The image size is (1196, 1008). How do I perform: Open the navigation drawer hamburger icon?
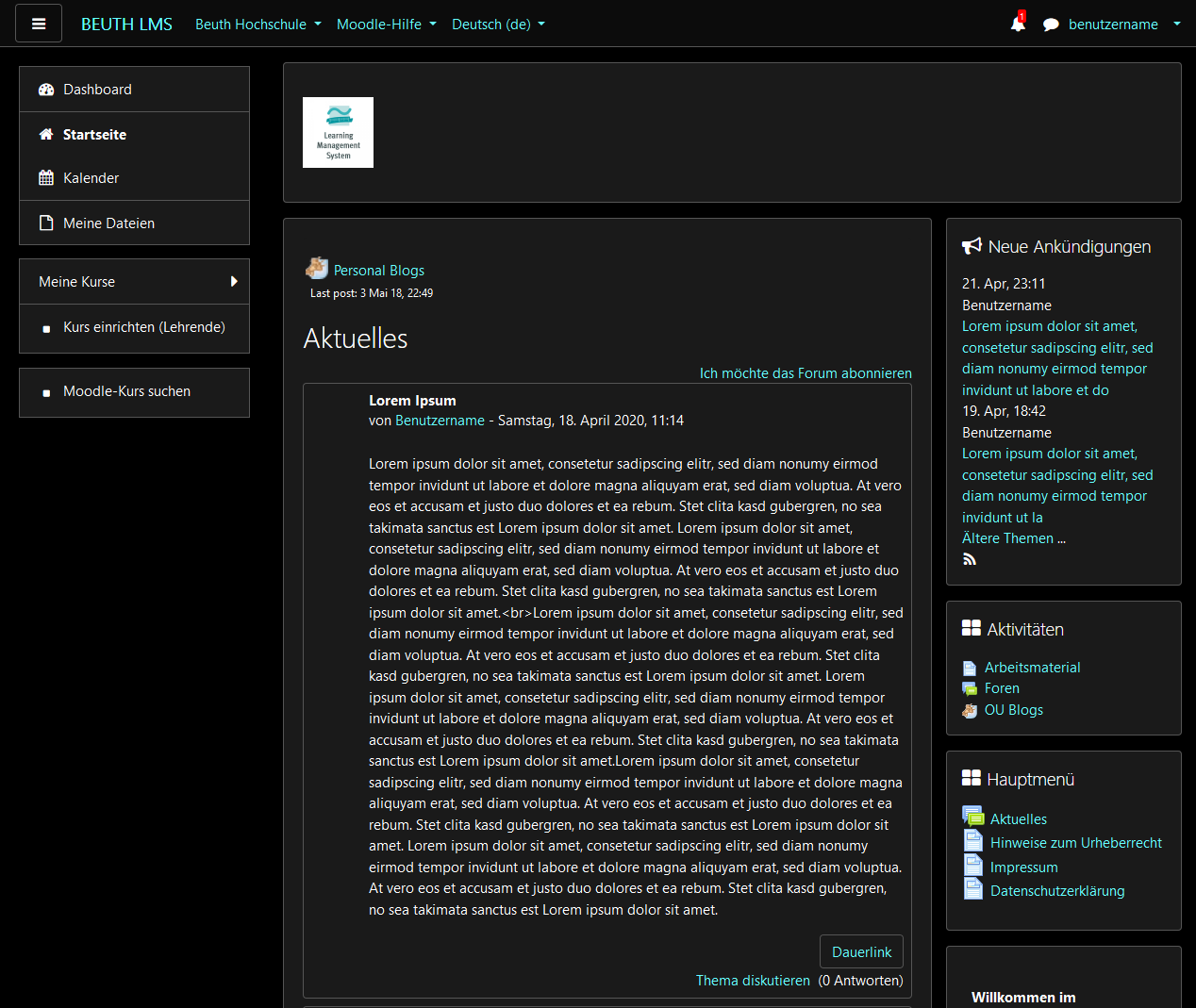[x=38, y=23]
